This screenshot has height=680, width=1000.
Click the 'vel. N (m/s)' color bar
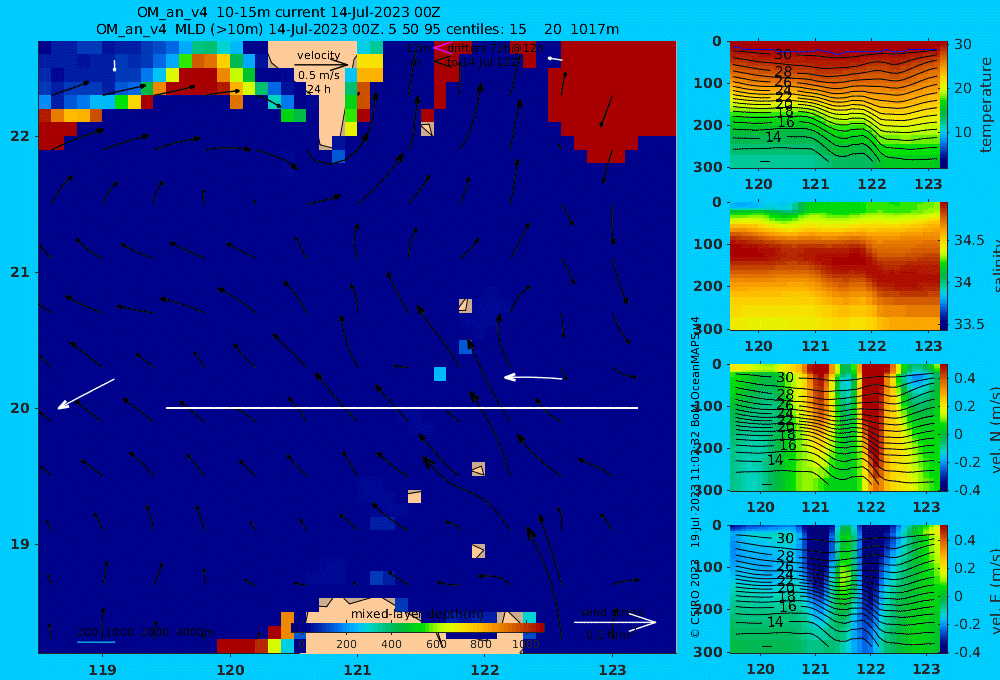pos(943,427)
